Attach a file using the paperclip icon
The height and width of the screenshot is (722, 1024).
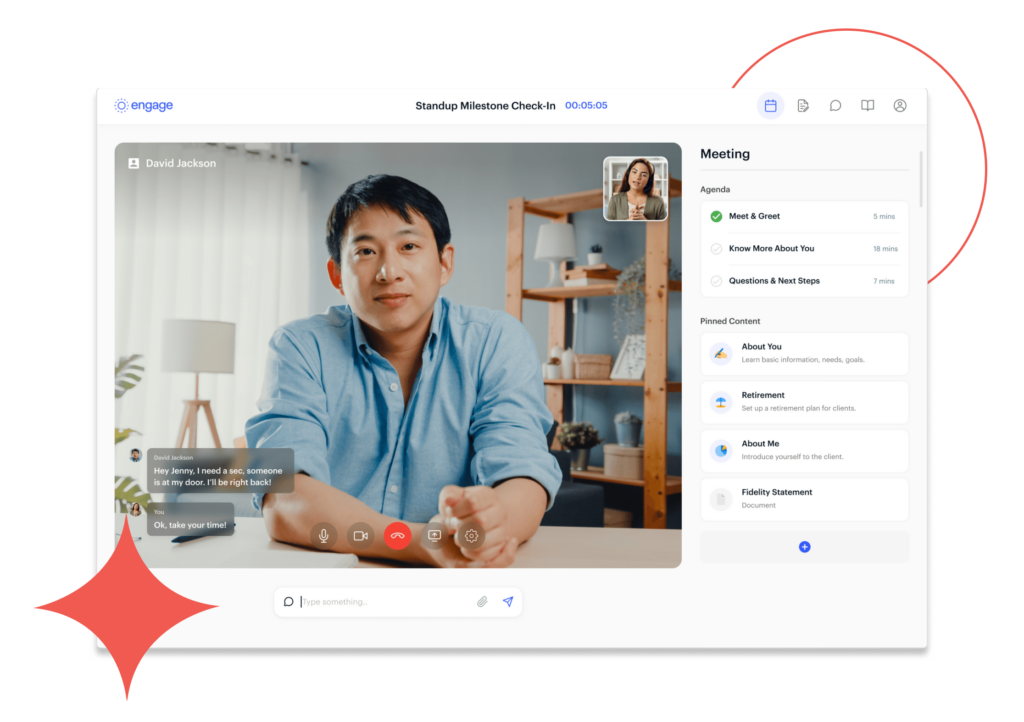[x=481, y=602]
